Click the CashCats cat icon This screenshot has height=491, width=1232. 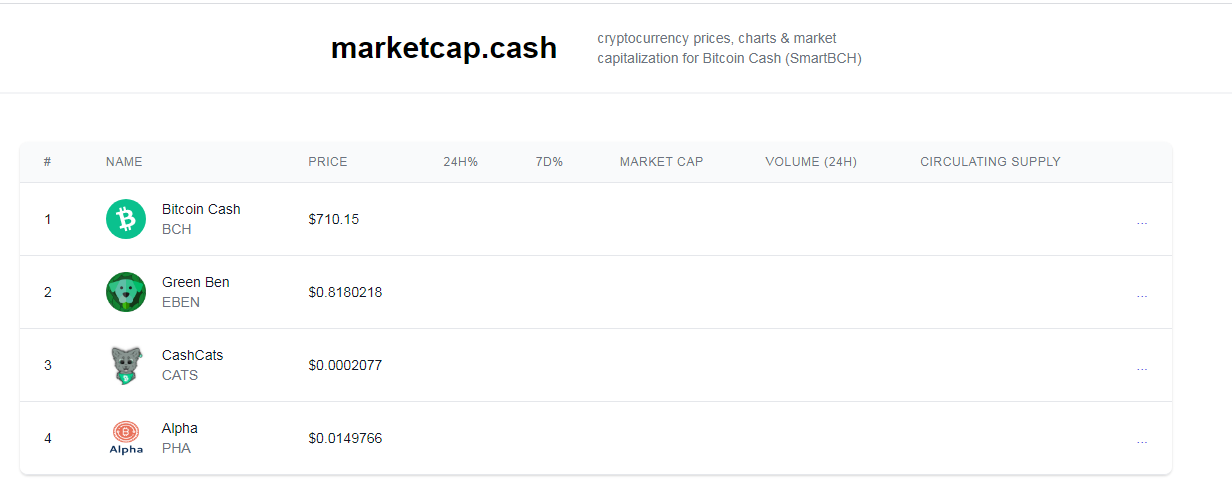pos(126,365)
